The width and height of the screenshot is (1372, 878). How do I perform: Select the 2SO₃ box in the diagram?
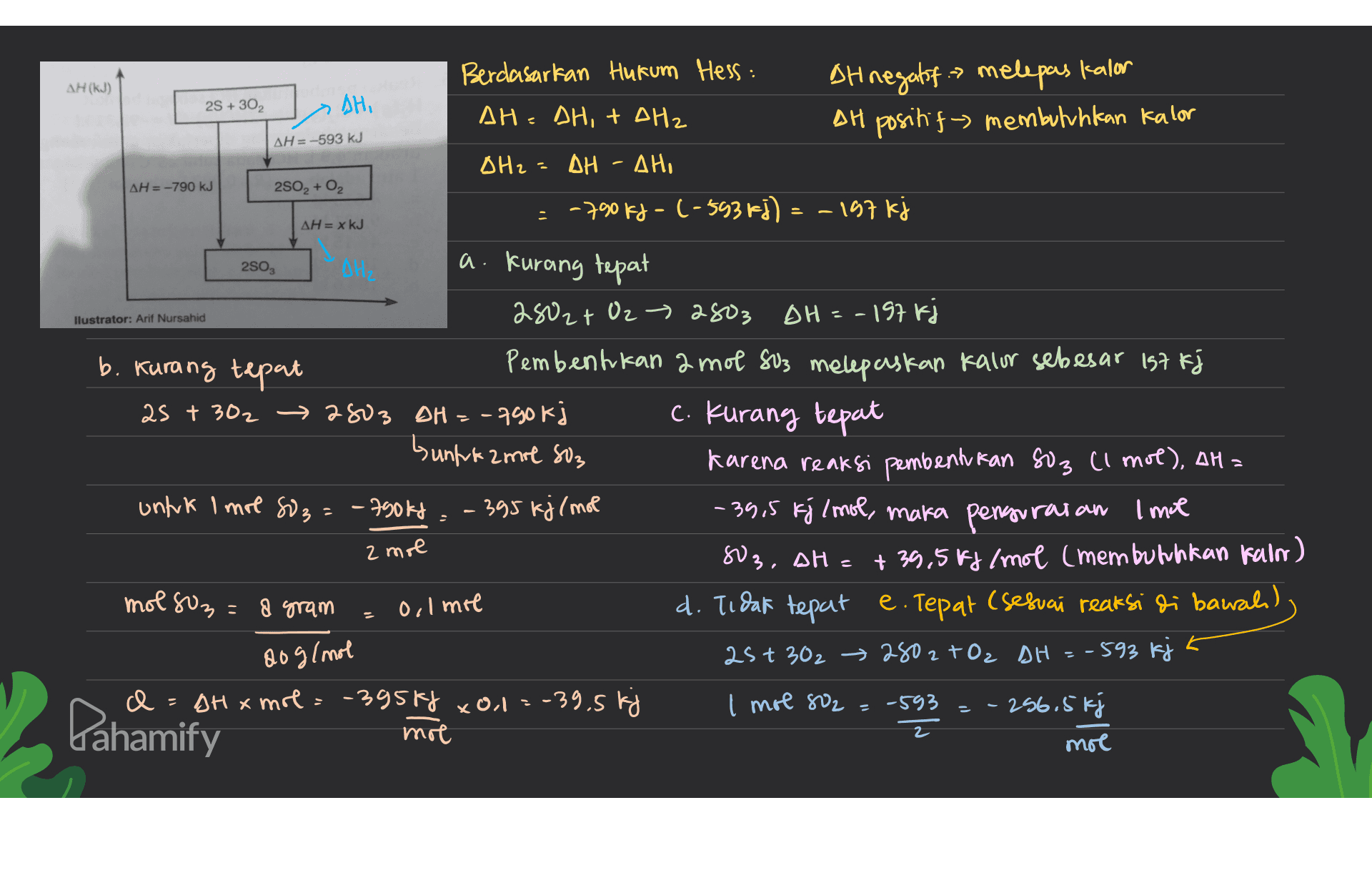(258, 267)
